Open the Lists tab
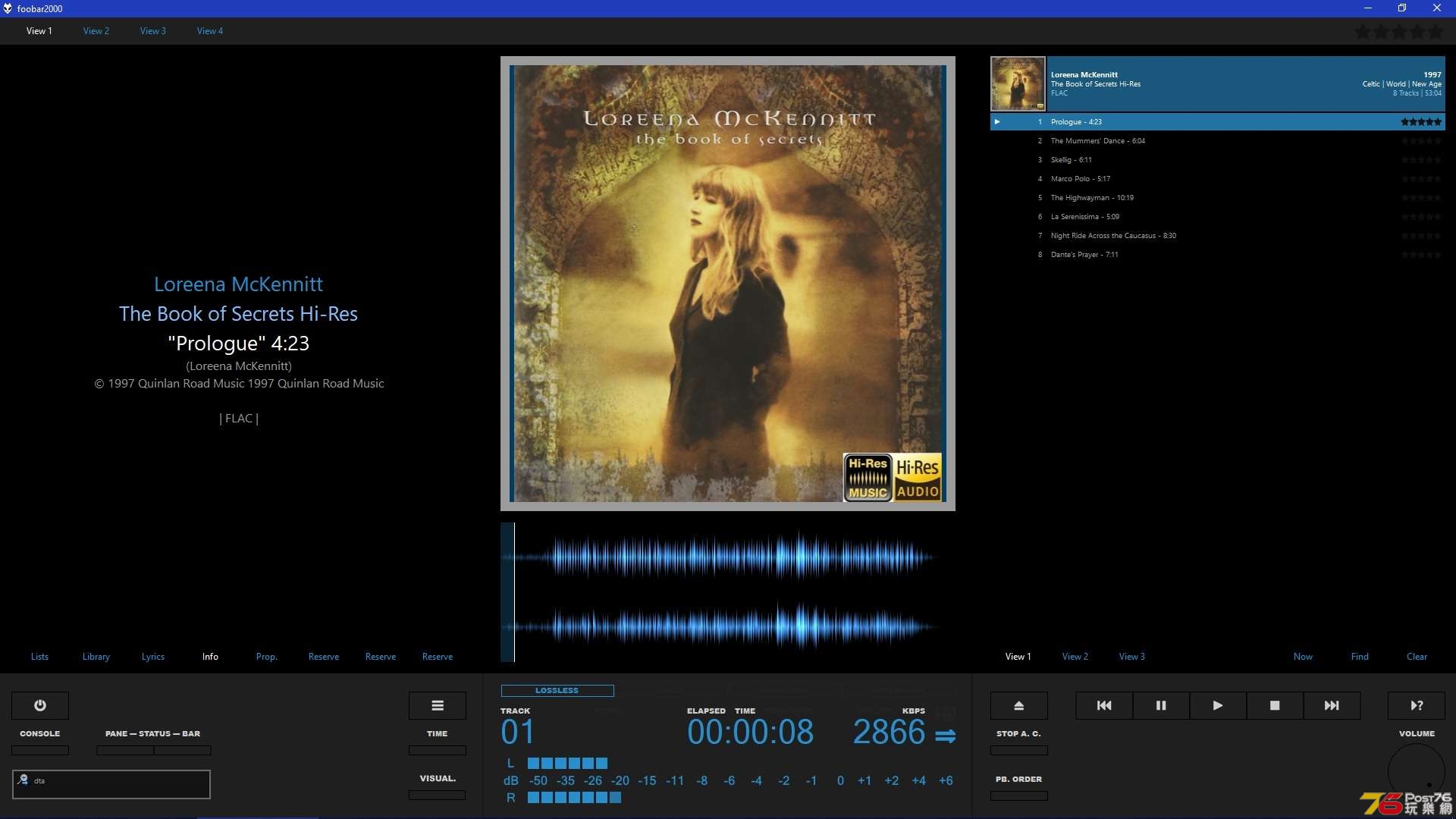 click(39, 657)
